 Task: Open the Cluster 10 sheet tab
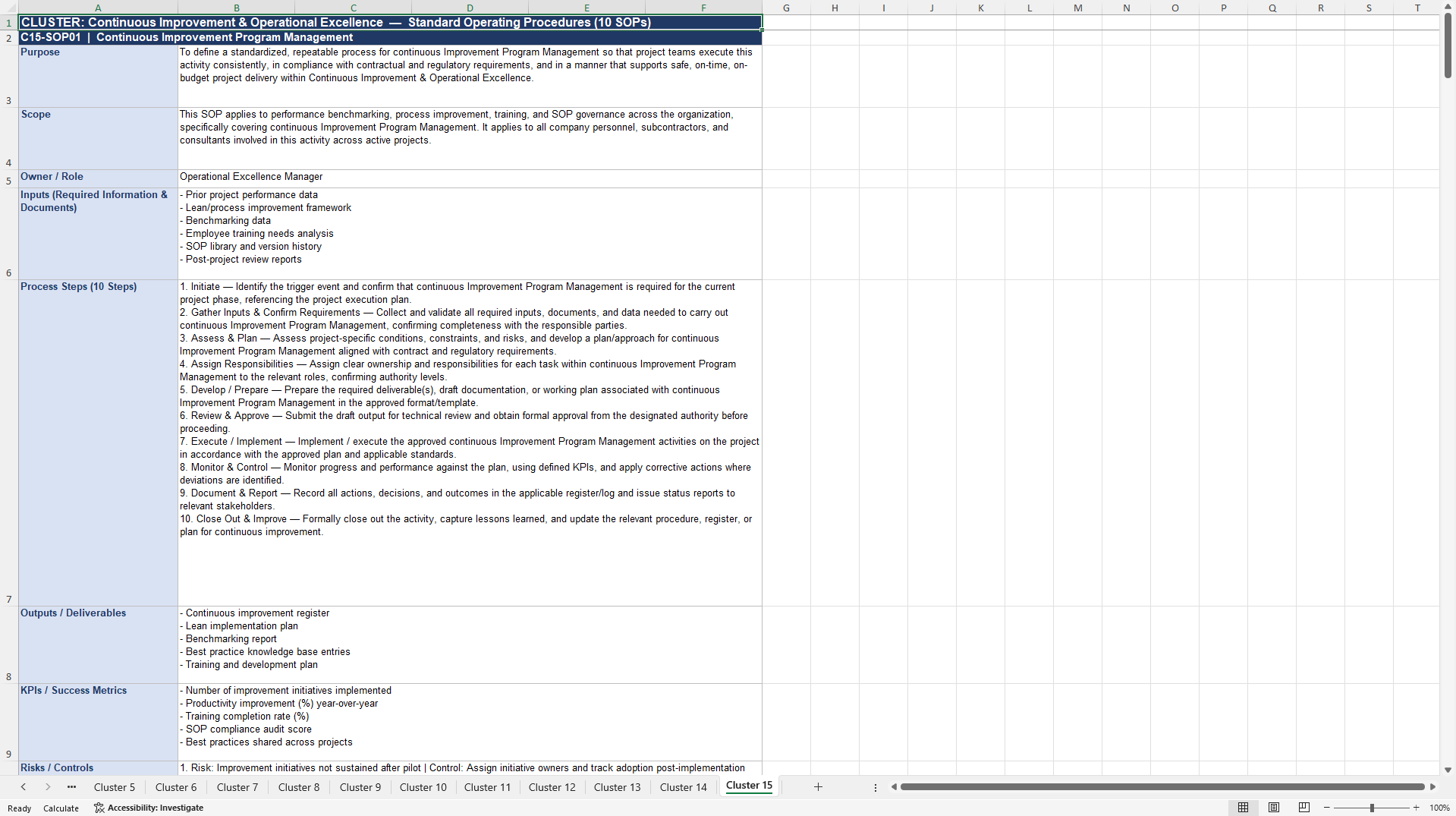point(423,787)
